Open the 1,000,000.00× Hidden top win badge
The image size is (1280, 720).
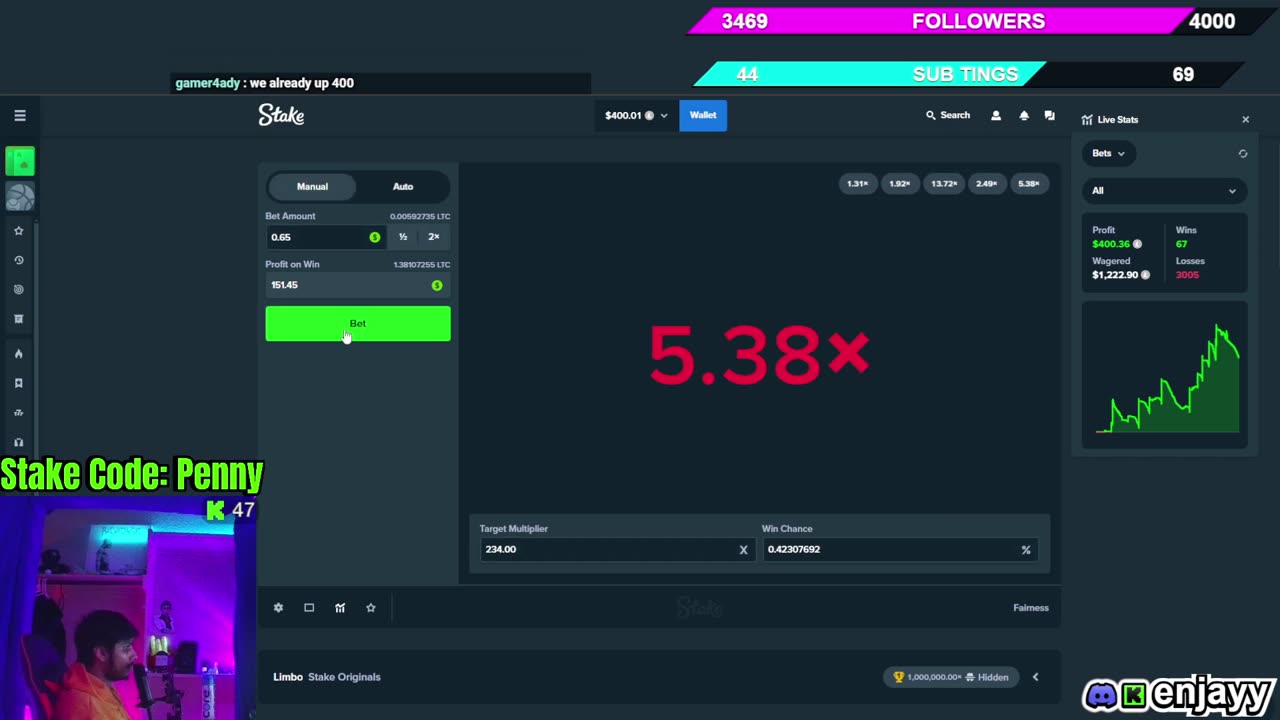(x=951, y=677)
